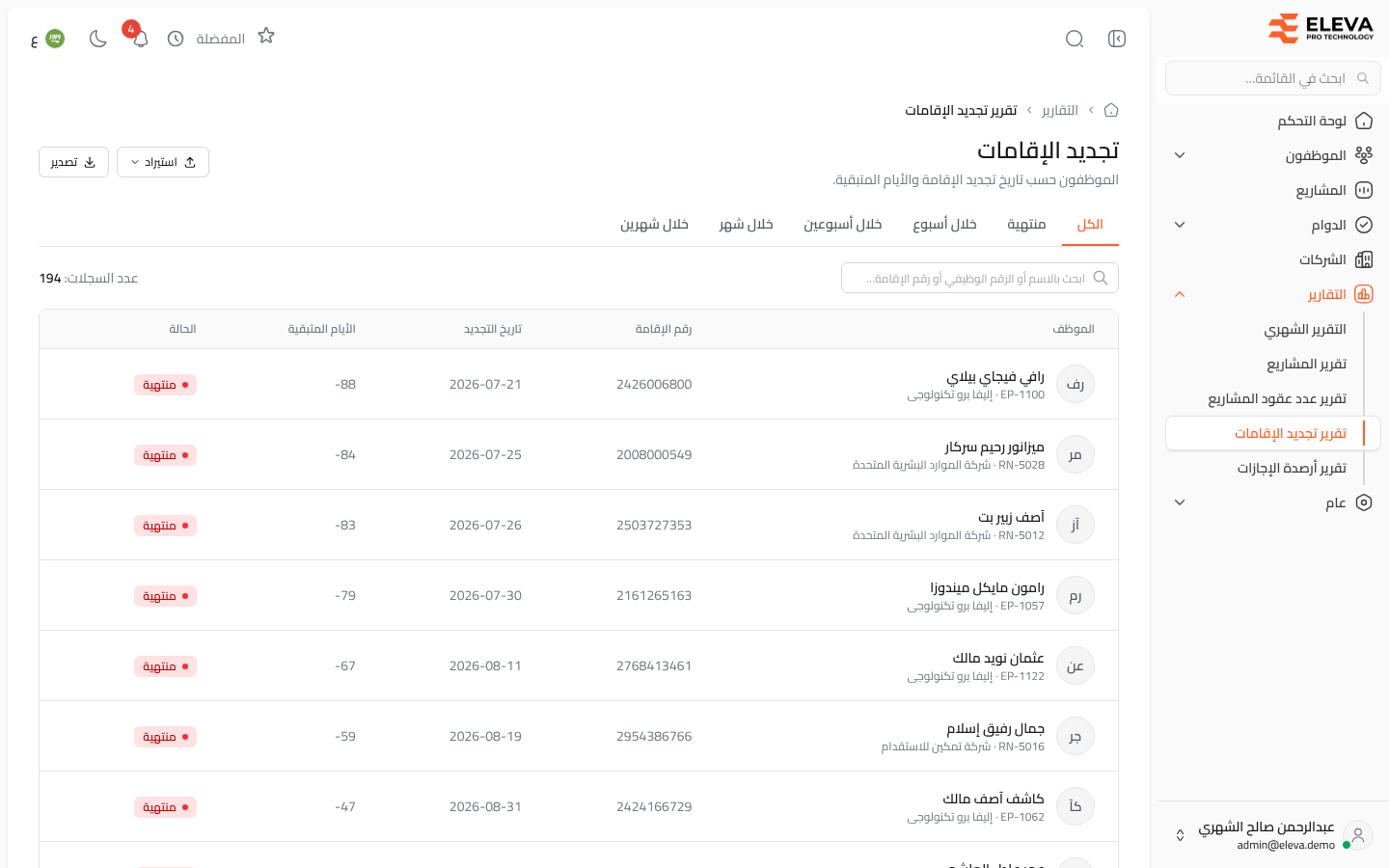Click remaining days value -79
1389x868 pixels.
(345, 595)
